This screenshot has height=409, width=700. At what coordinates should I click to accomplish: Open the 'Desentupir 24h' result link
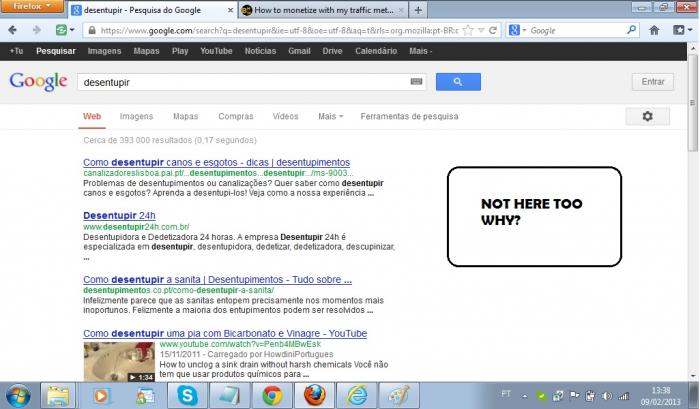(119, 215)
